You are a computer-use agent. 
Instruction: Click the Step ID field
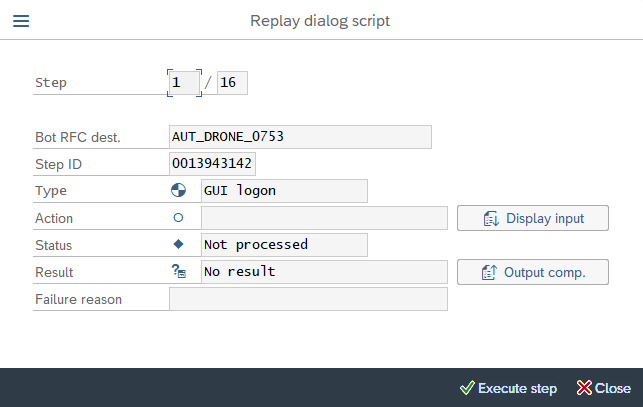pyautogui.click(x=212, y=164)
